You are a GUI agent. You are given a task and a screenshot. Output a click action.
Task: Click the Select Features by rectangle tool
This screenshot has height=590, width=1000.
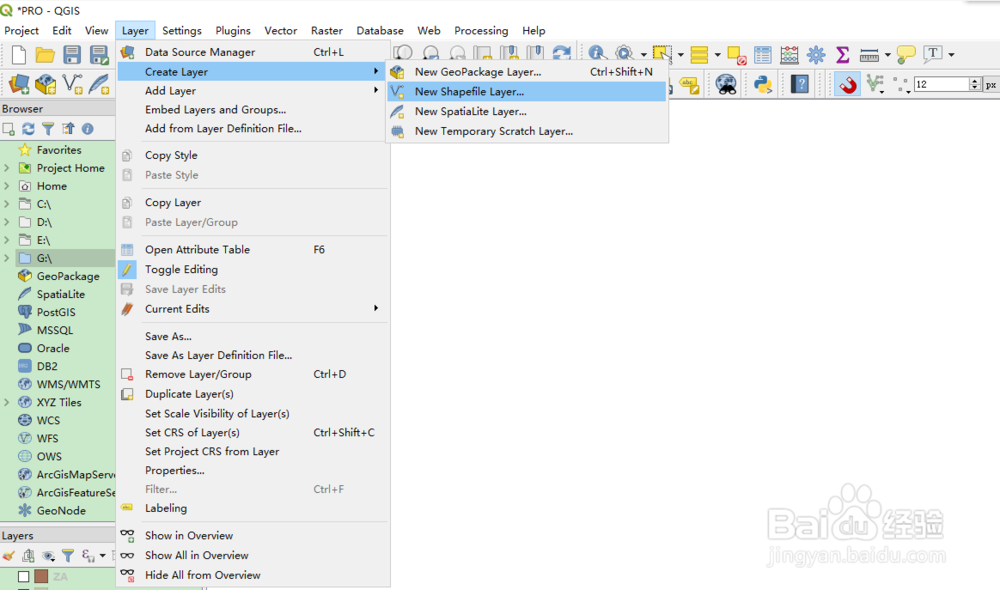click(x=662, y=54)
